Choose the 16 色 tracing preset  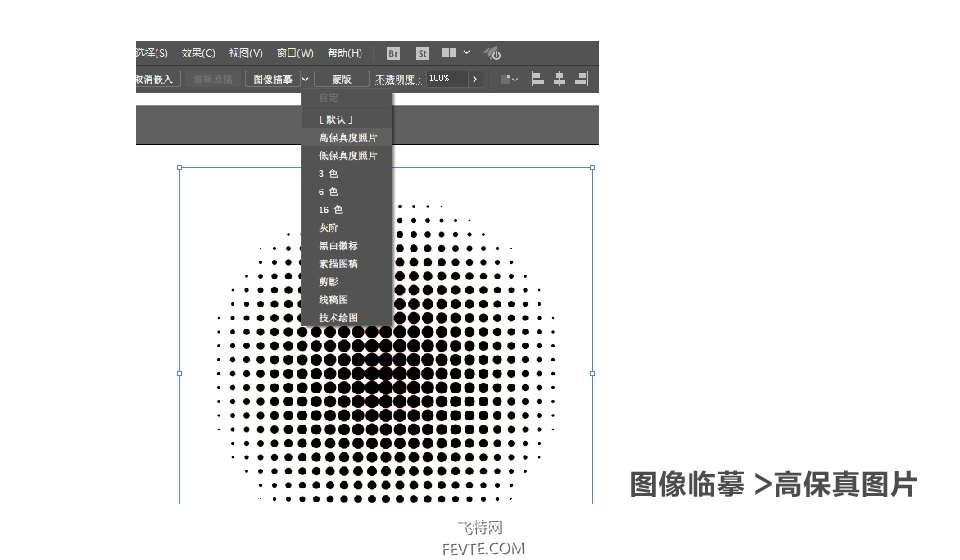point(331,210)
